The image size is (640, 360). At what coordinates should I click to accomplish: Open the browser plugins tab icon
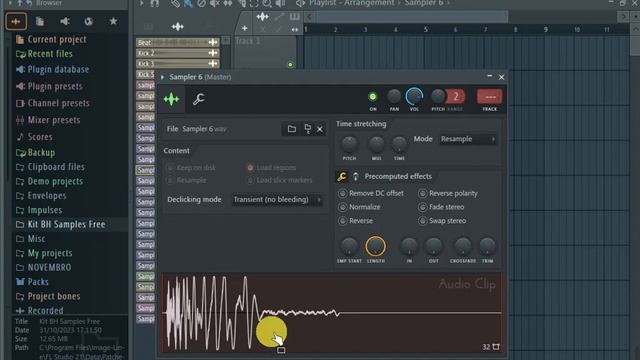point(89,21)
